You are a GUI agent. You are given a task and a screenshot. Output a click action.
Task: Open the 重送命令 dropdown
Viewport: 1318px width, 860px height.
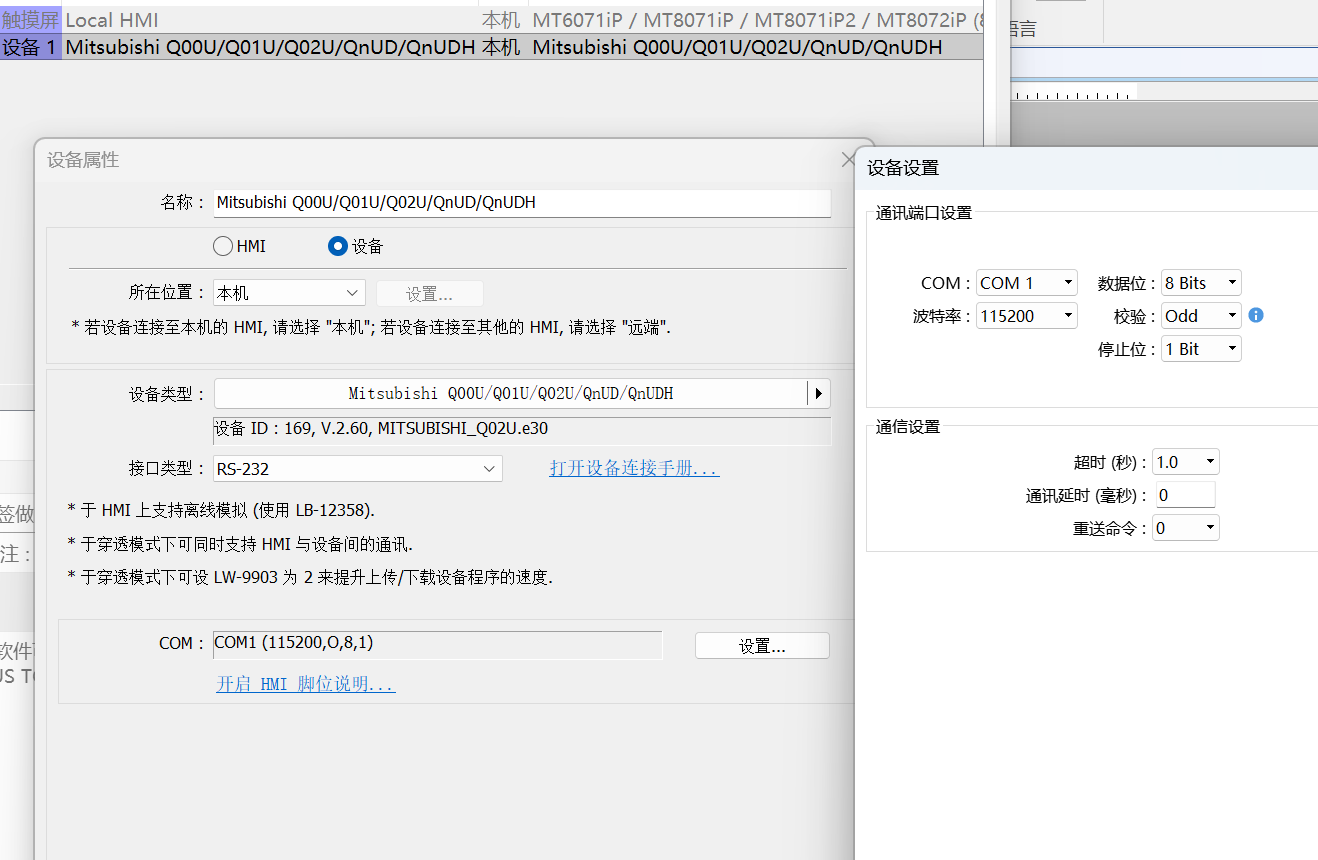pyautogui.click(x=1185, y=528)
